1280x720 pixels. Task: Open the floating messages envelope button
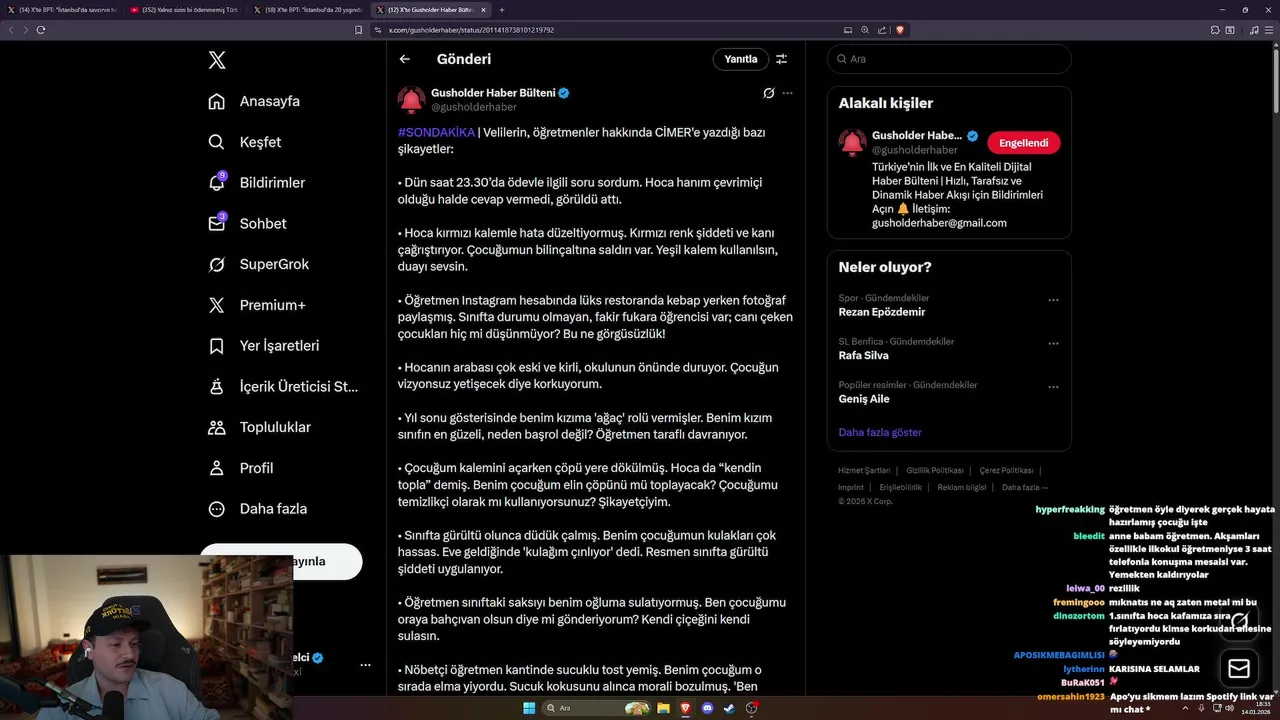click(1239, 669)
